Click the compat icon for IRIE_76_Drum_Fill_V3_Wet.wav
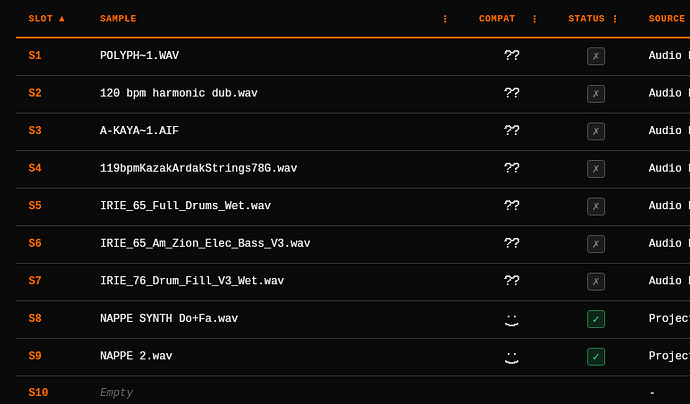The height and width of the screenshot is (404, 690). pyautogui.click(x=511, y=281)
